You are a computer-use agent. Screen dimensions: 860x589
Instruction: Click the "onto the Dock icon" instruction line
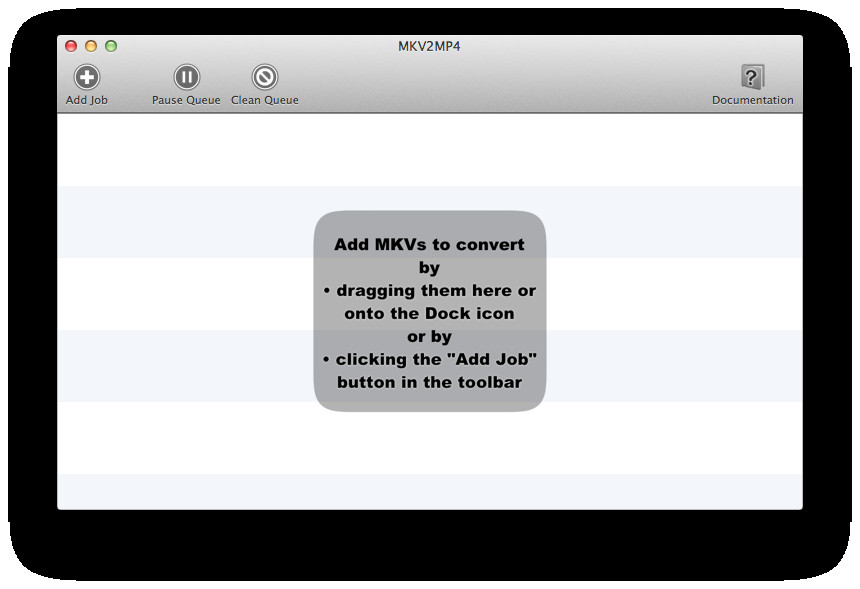click(x=429, y=314)
